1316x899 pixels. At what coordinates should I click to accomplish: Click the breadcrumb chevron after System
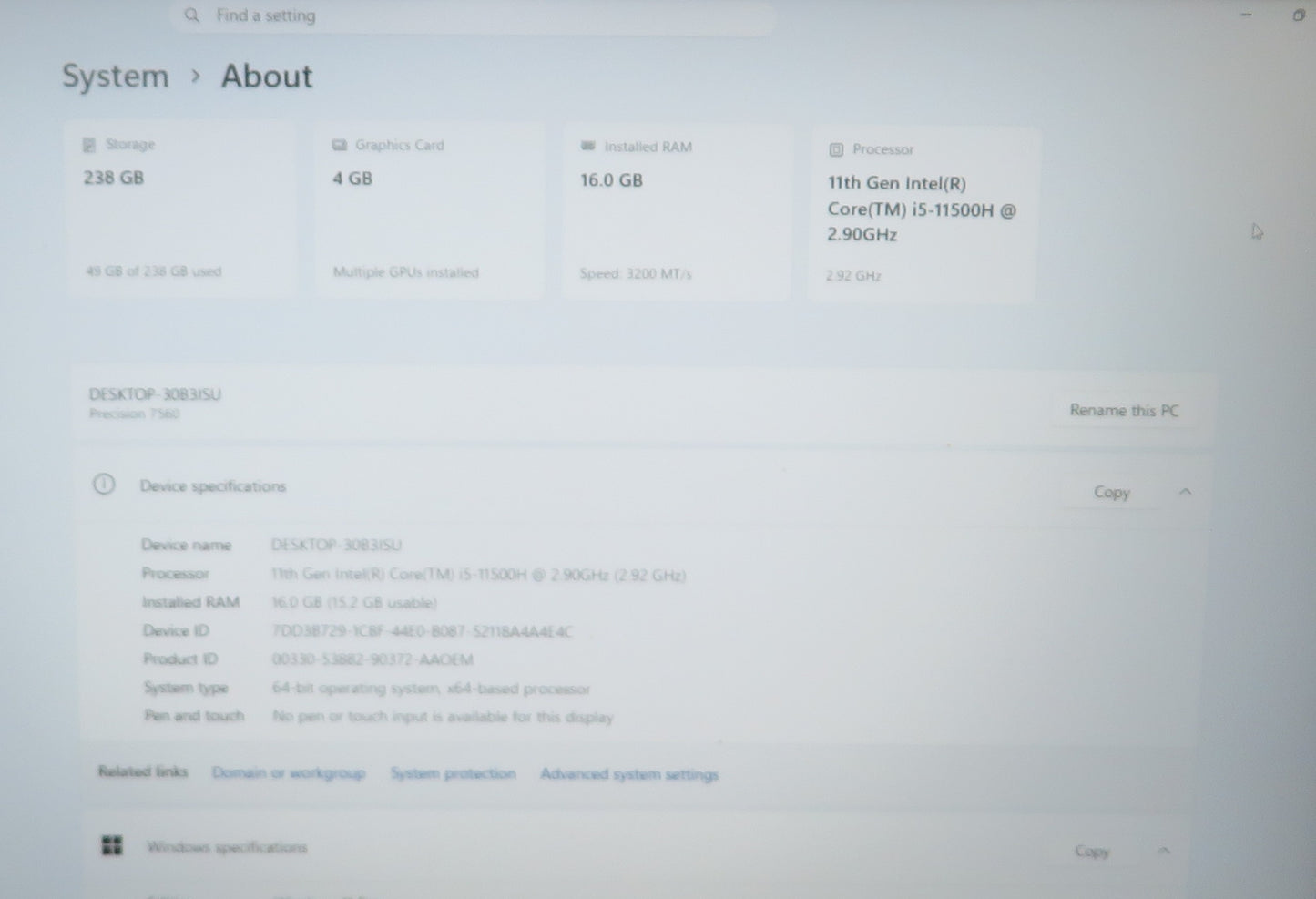click(x=195, y=77)
